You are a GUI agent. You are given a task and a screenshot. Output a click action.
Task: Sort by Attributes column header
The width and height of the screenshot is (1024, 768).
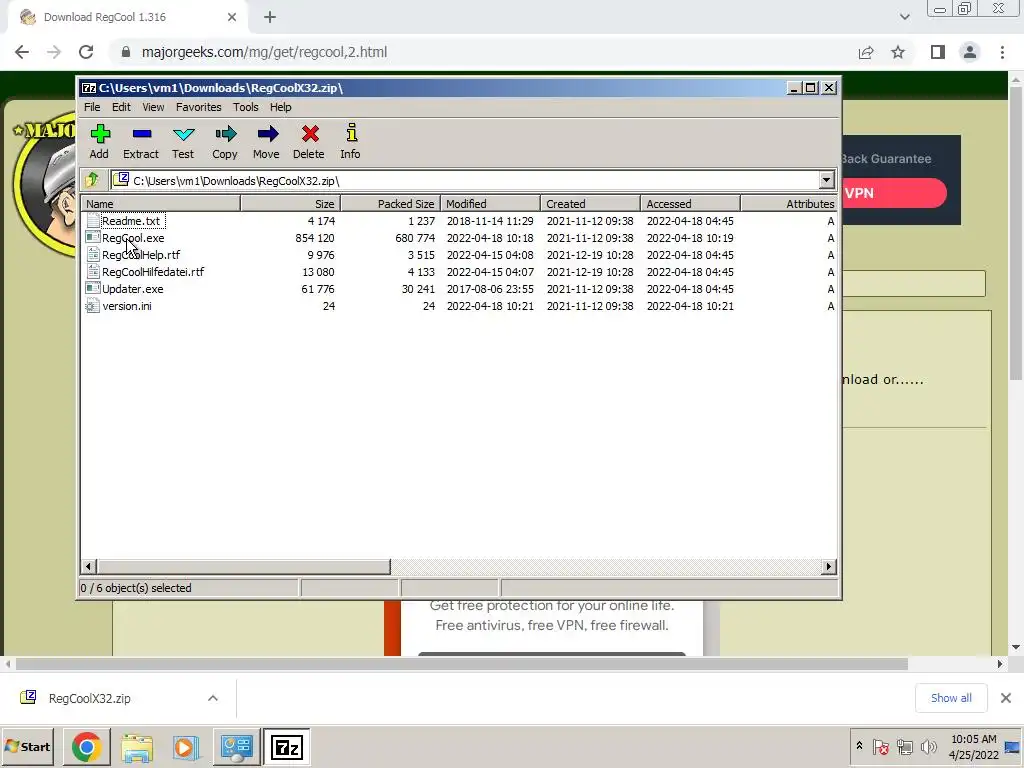coord(789,204)
